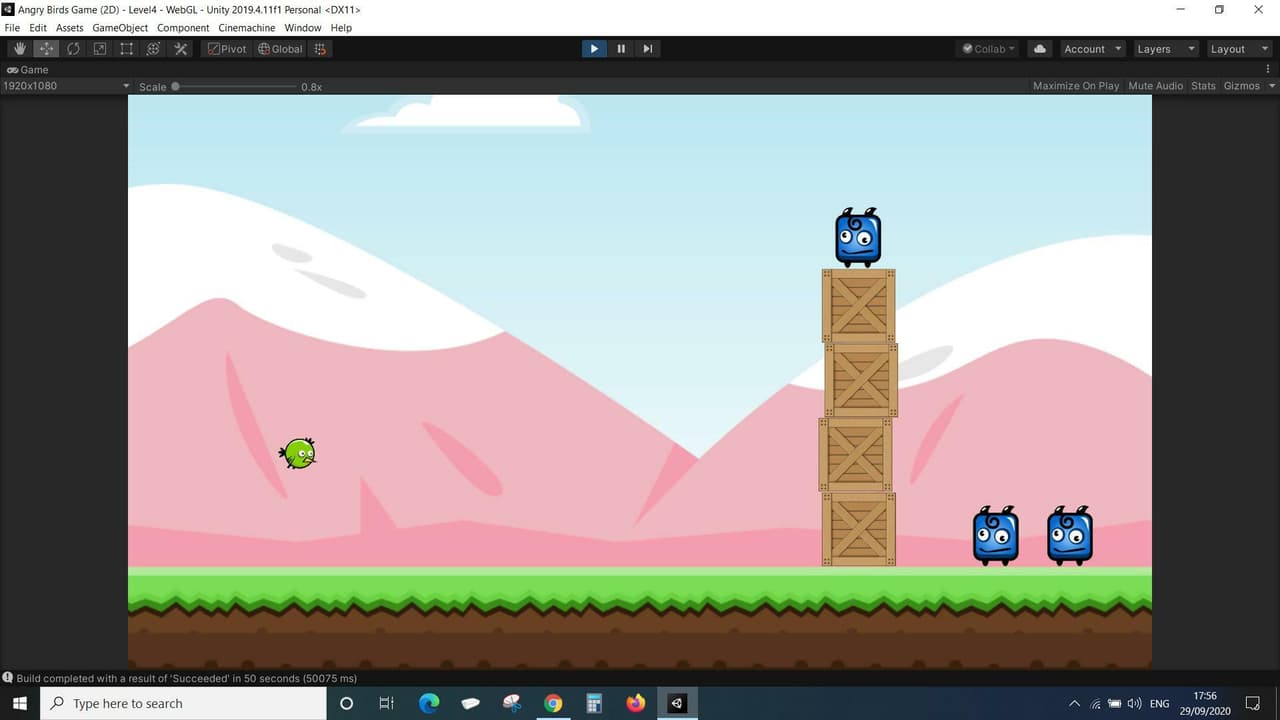Expand the Gizmos dropdown arrow
This screenshot has width=1280, height=720.
1272,86
